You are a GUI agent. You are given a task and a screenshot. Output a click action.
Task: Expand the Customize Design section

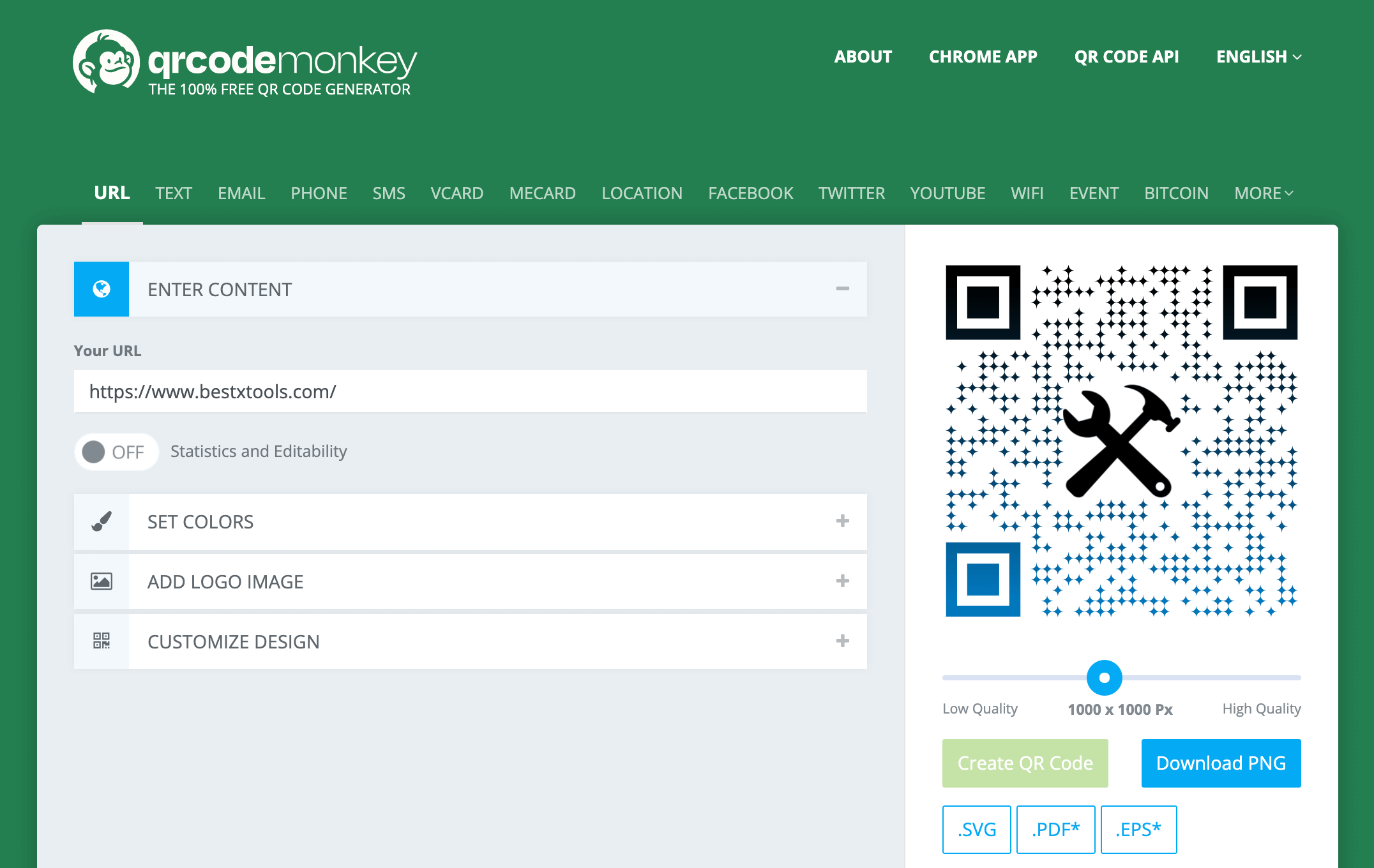(x=842, y=641)
